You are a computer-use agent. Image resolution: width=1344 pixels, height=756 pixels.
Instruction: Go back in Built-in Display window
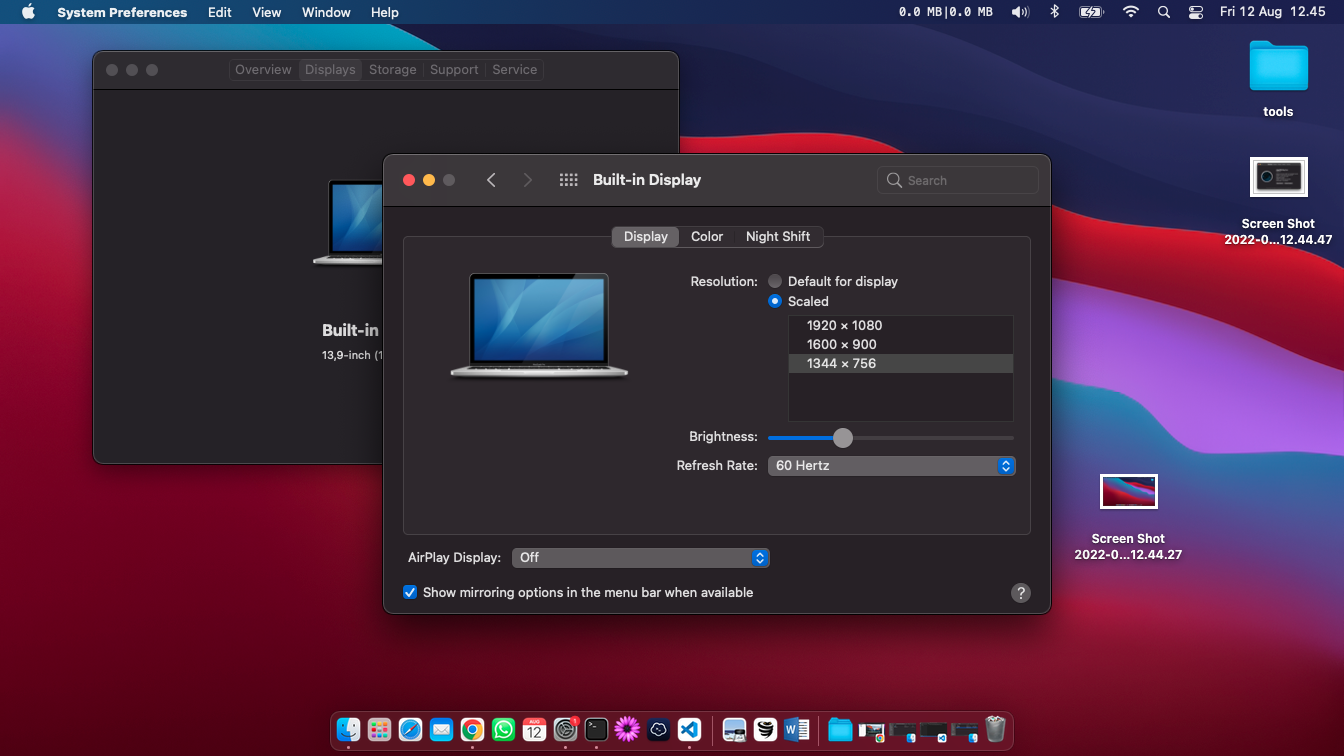491,180
